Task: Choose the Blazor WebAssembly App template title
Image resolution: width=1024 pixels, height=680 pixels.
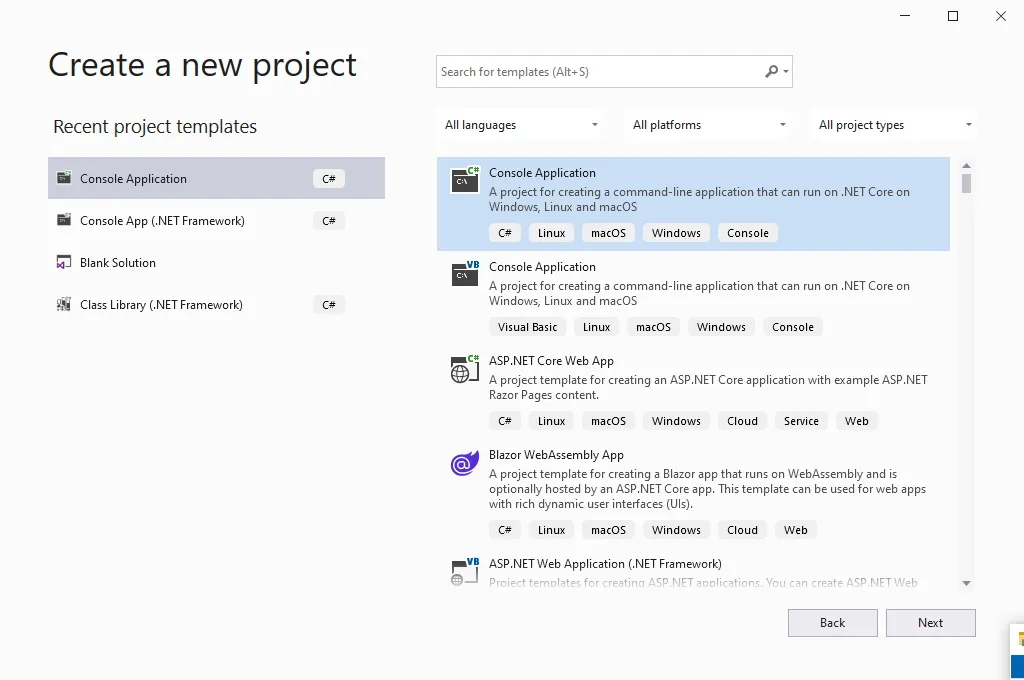Action: [x=556, y=455]
